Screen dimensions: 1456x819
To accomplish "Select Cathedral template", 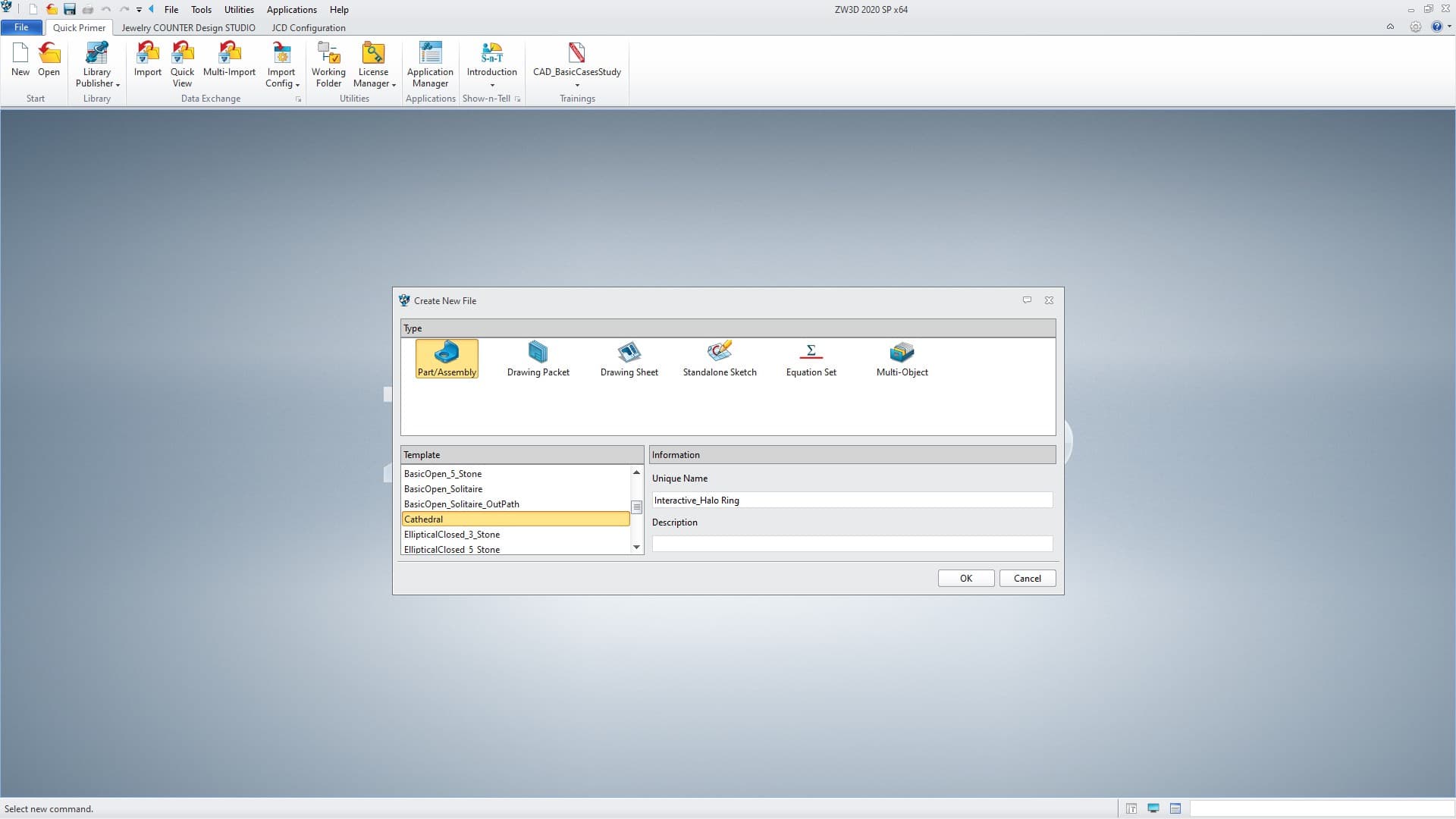I will click(516, 519).
